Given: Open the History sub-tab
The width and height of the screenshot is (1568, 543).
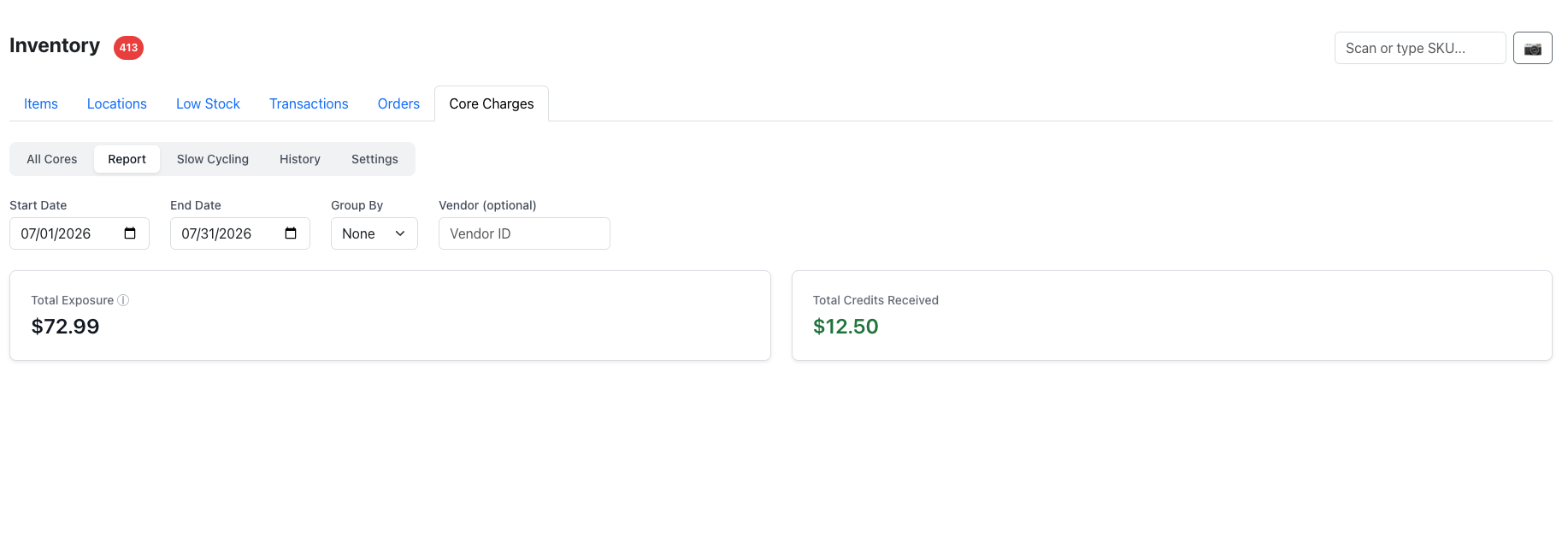Looking at the screenshot, I should point(300,159).
